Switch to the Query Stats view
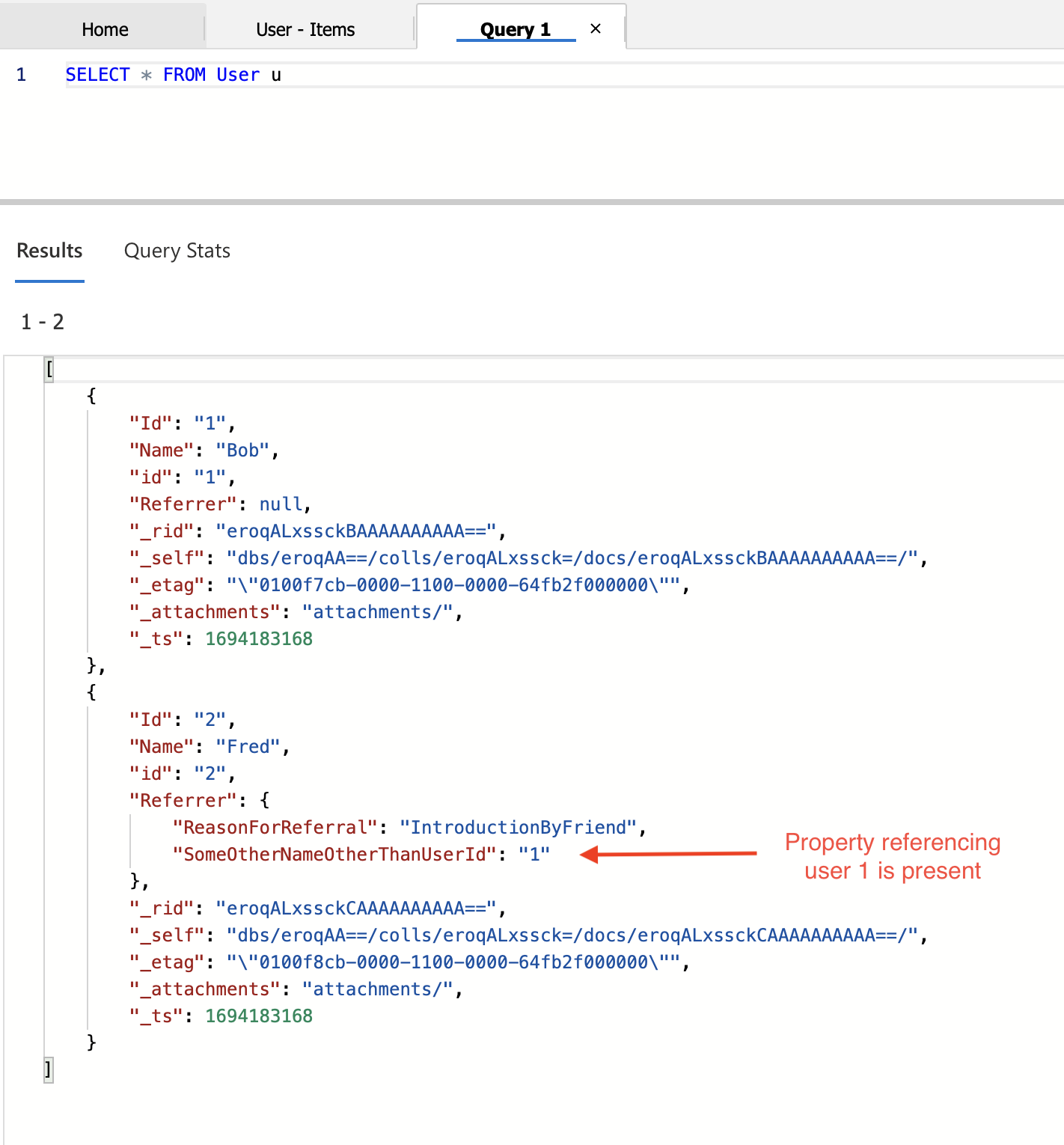The image size is (1064, 1145). coord(177,250)
